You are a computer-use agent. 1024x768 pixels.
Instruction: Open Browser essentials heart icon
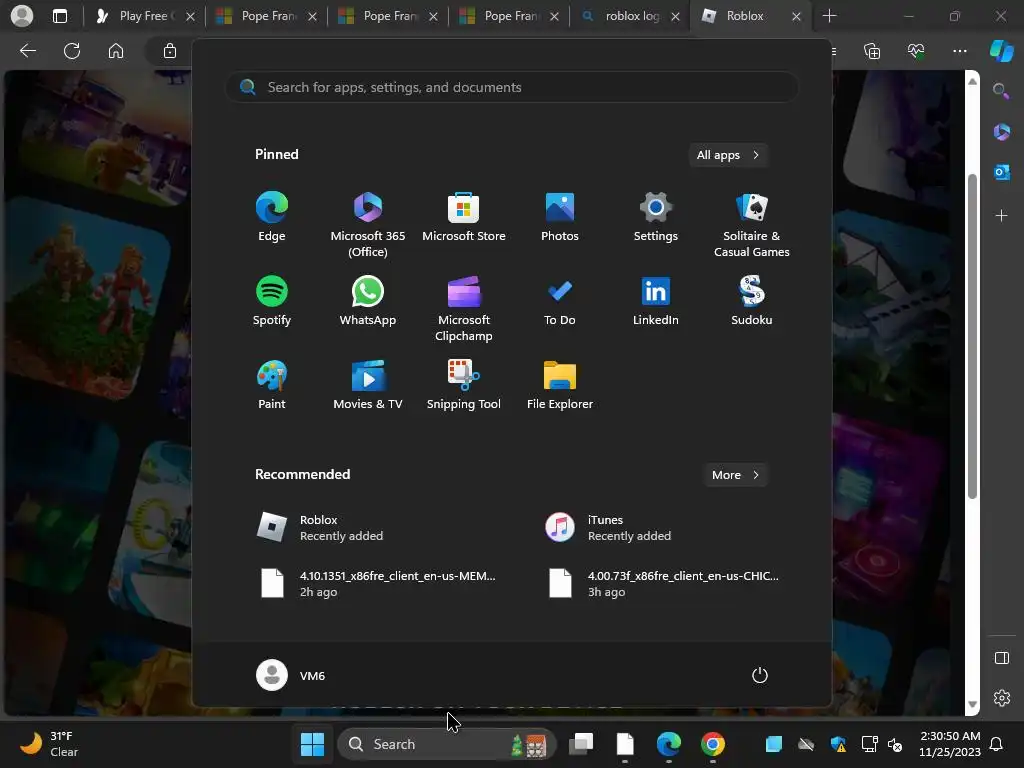point(916,51)
